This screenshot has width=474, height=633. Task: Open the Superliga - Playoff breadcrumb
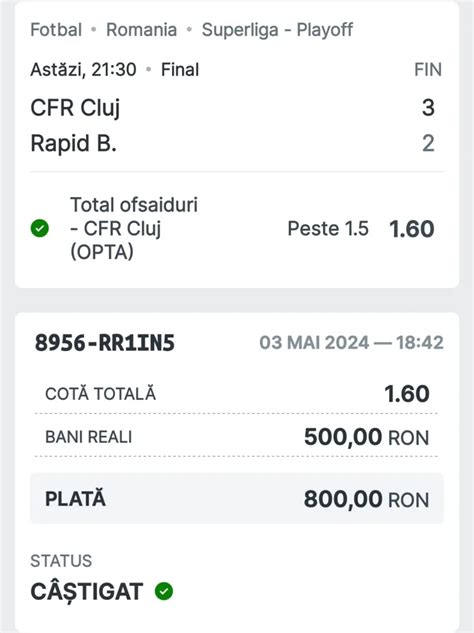tap(277, 30)
